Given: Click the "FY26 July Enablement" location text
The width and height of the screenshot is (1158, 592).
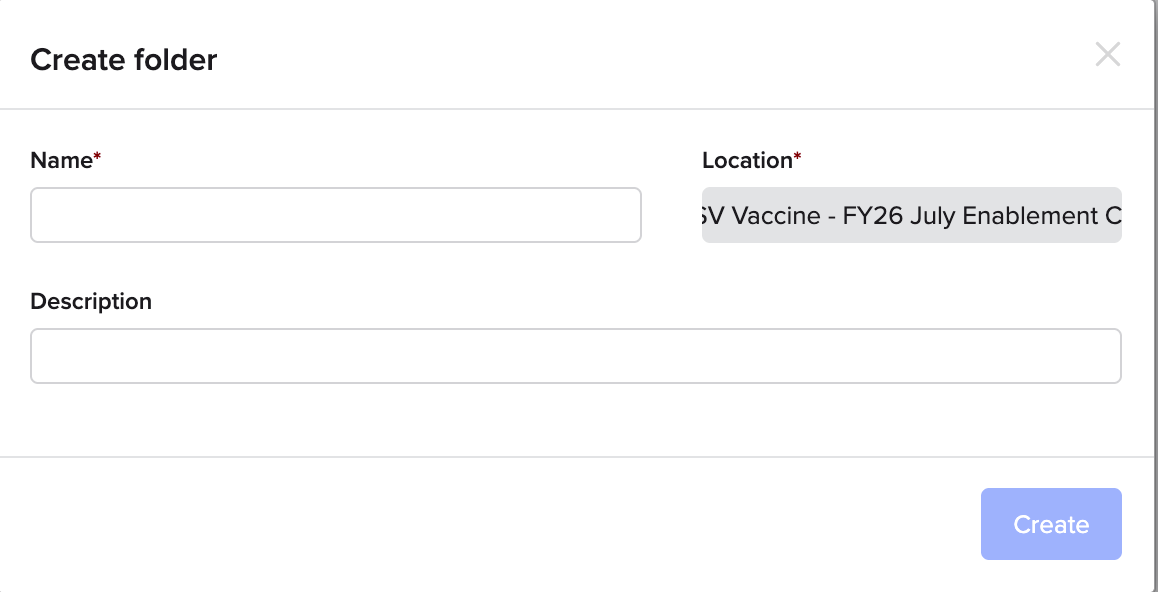Looking at the screenshot, I should click(970, 216).
